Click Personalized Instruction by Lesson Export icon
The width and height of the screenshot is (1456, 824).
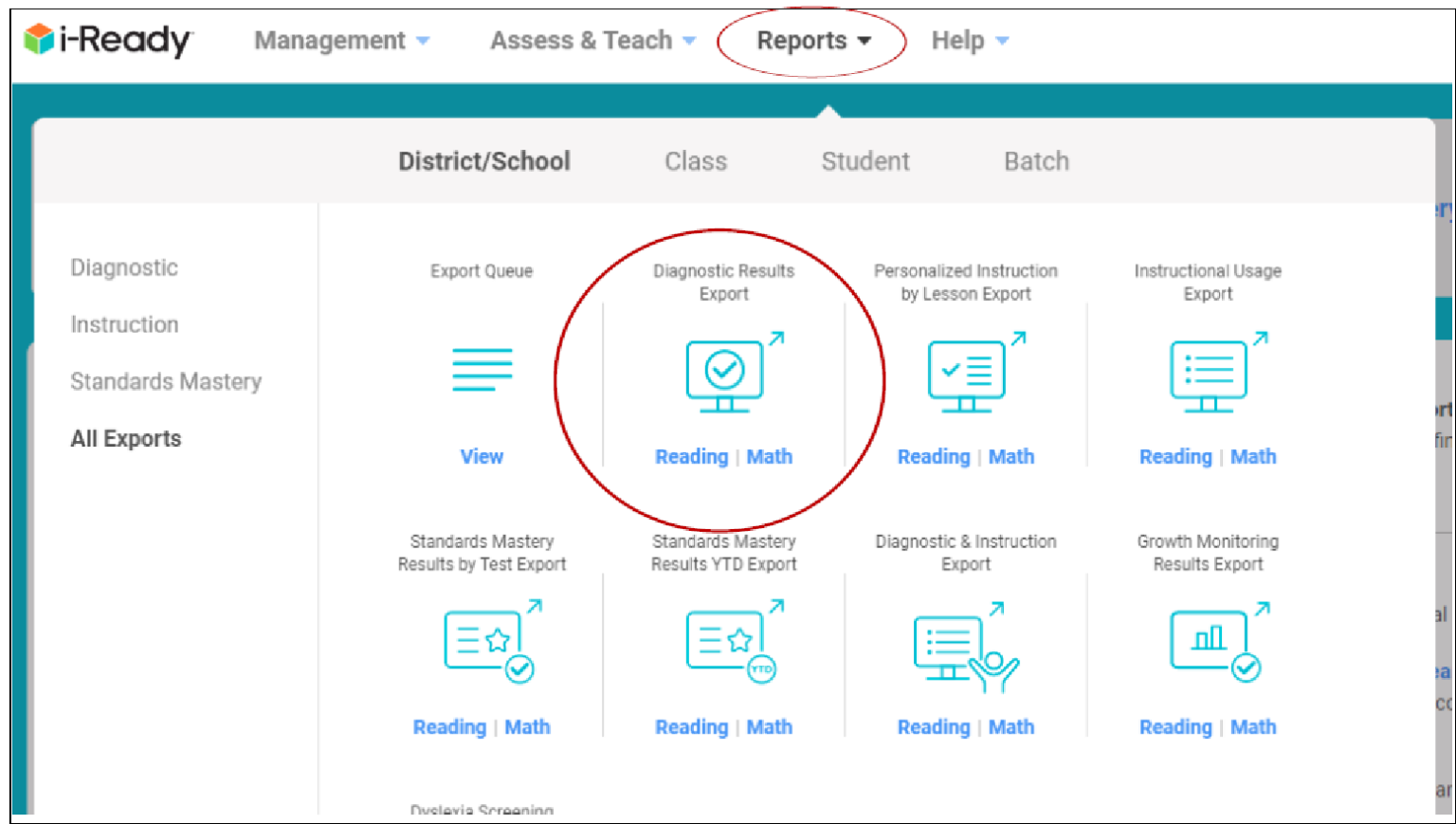point(968,375)
